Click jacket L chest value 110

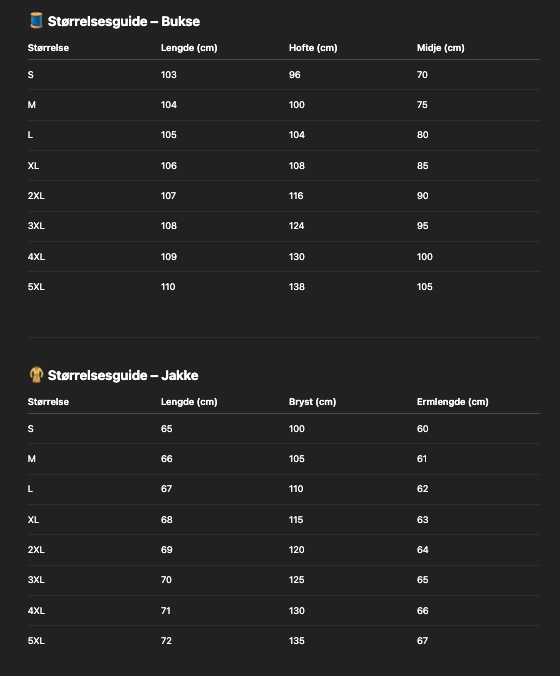296,489
